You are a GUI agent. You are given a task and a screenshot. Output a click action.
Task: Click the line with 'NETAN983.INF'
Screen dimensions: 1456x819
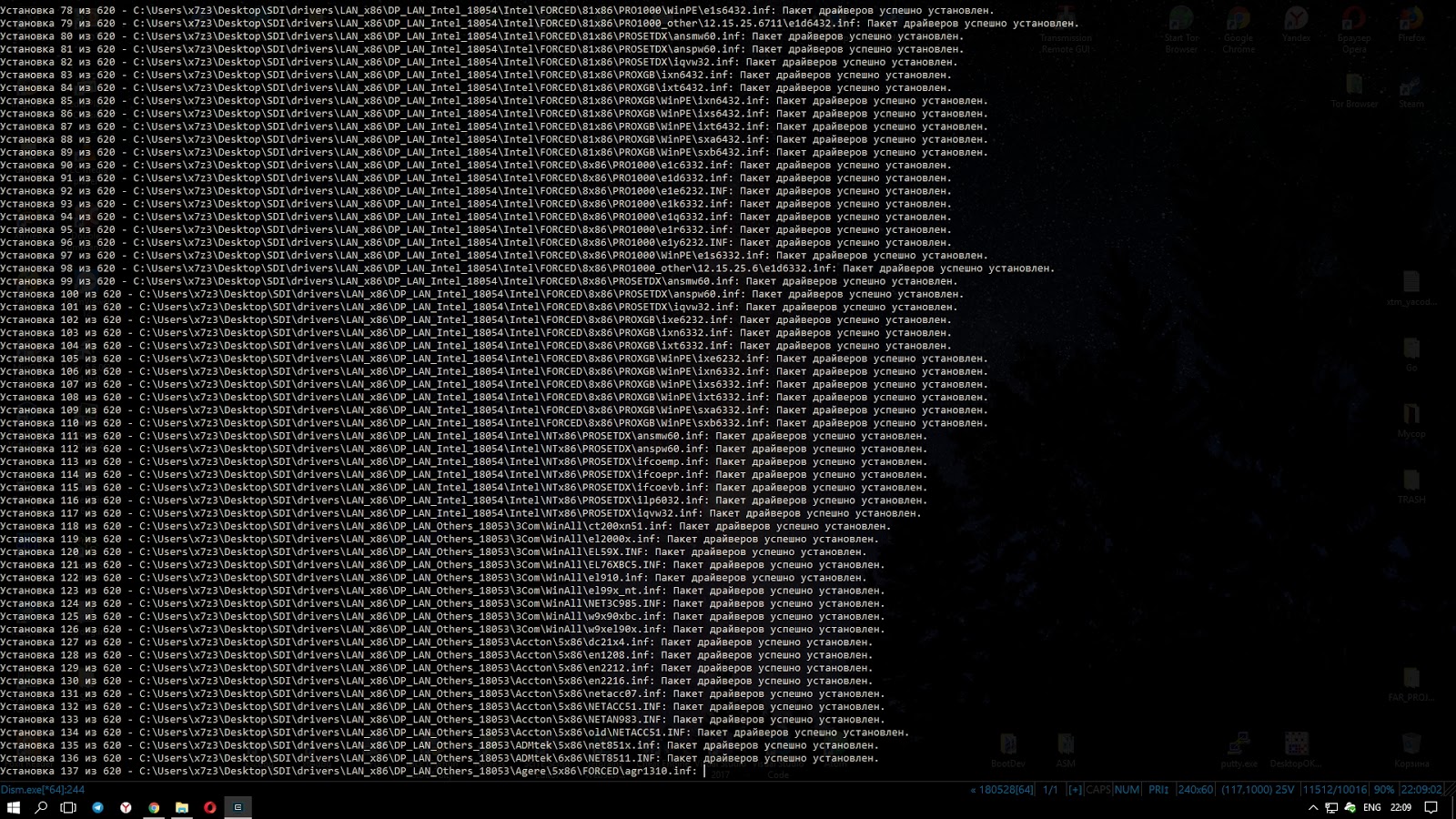click(443, 720)
